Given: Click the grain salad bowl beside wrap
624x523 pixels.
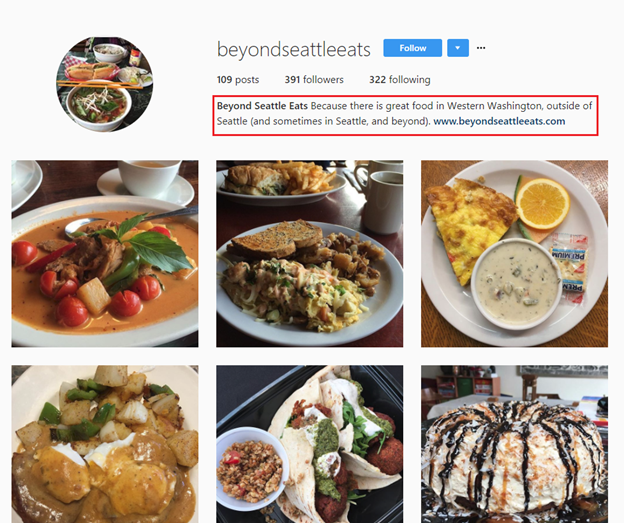Looking at the screenshot, I should click(250, 468).
